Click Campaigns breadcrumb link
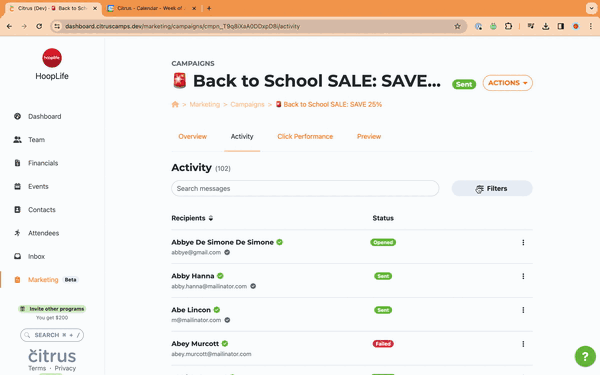The width and height of the screenshot is (600, 375). [x=247, y=104]
